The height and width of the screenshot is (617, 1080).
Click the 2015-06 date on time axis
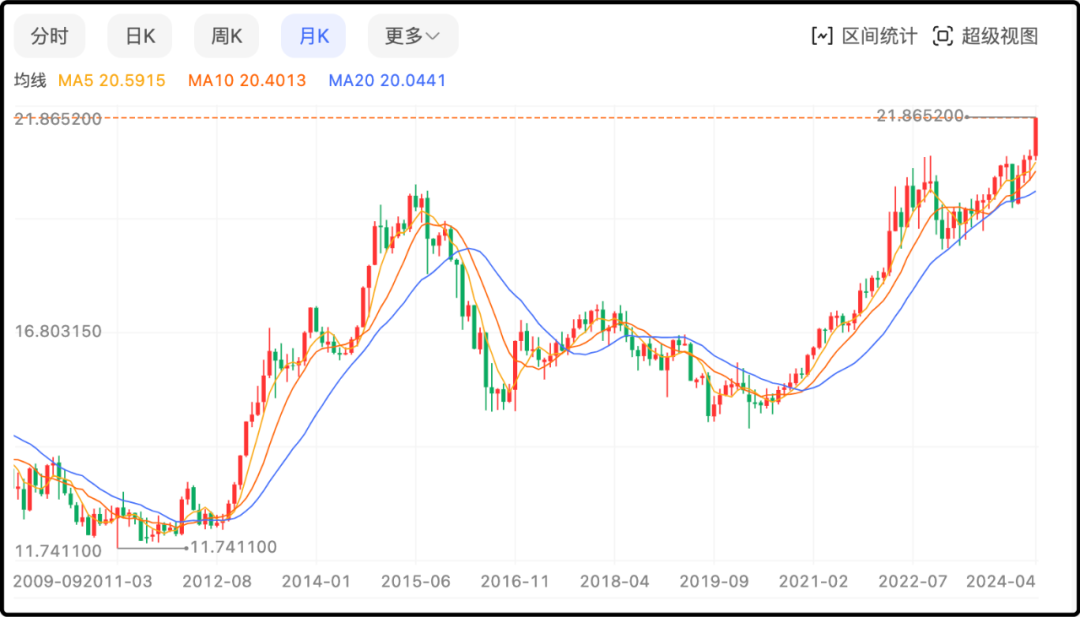pos(415,581)
